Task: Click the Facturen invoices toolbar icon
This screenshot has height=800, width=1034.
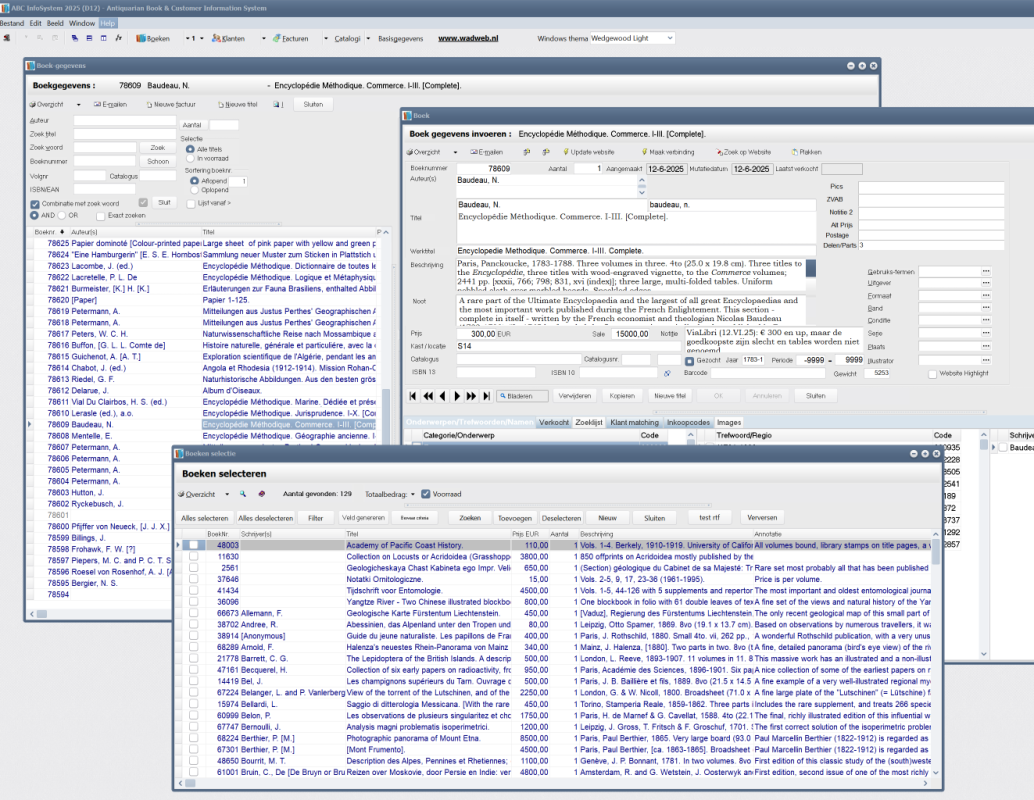Action: (x=289, y=38)
